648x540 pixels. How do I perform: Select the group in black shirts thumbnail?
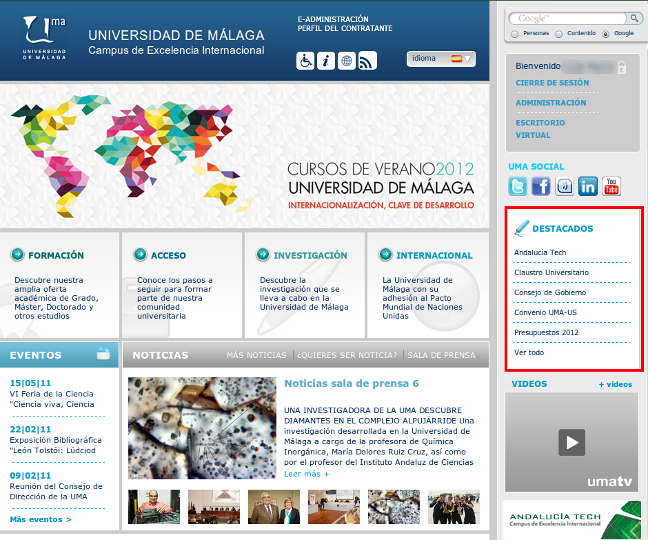(454, 507)
